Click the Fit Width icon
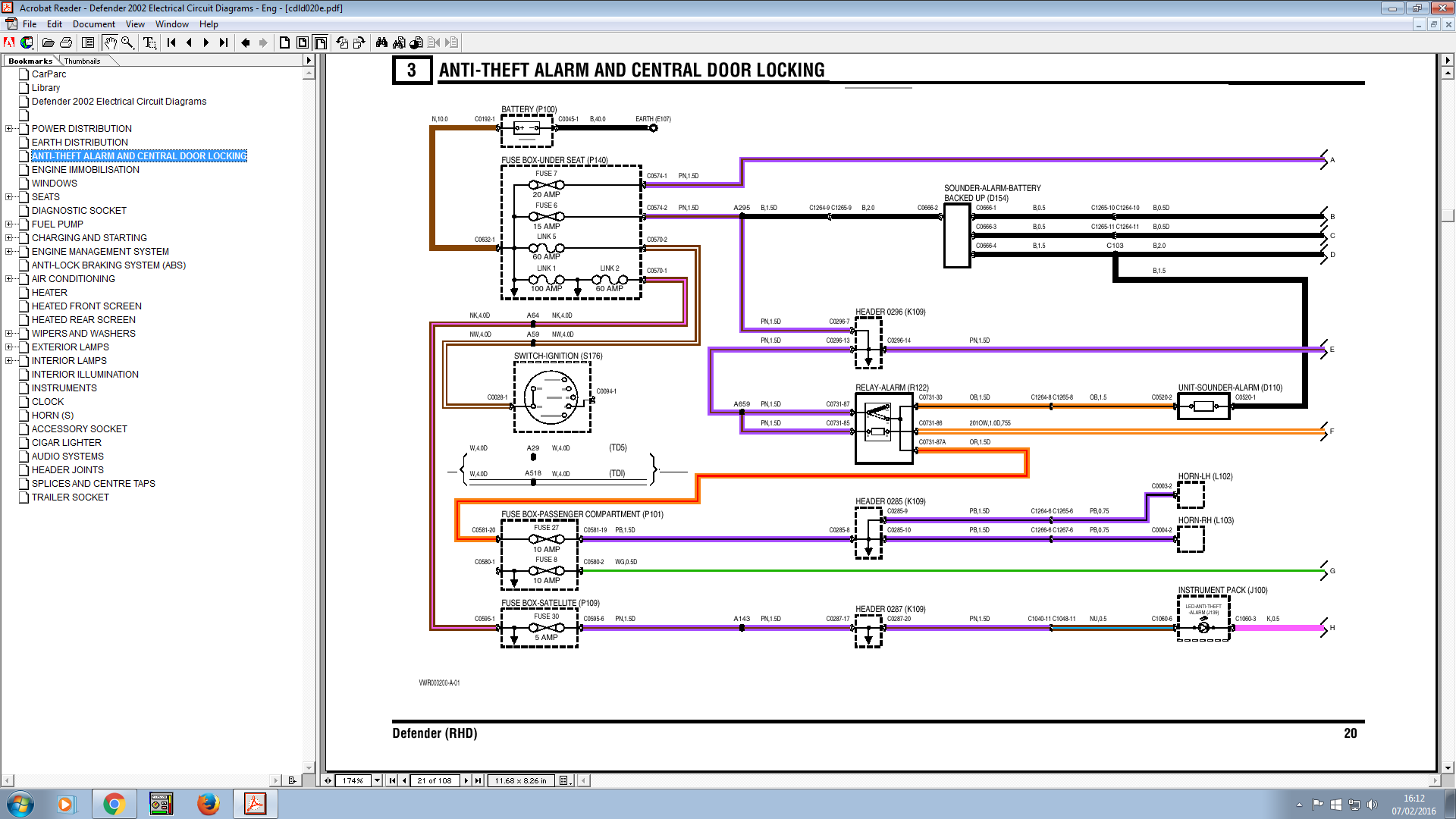The width and height of the screenshot is (1456, 819). [x=320, y=42]
